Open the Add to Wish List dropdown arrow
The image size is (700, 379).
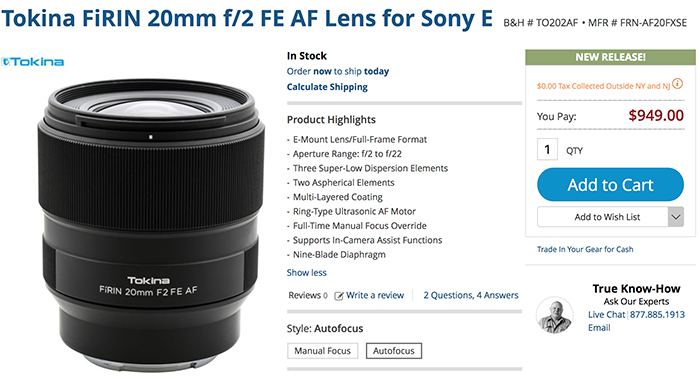676,217
